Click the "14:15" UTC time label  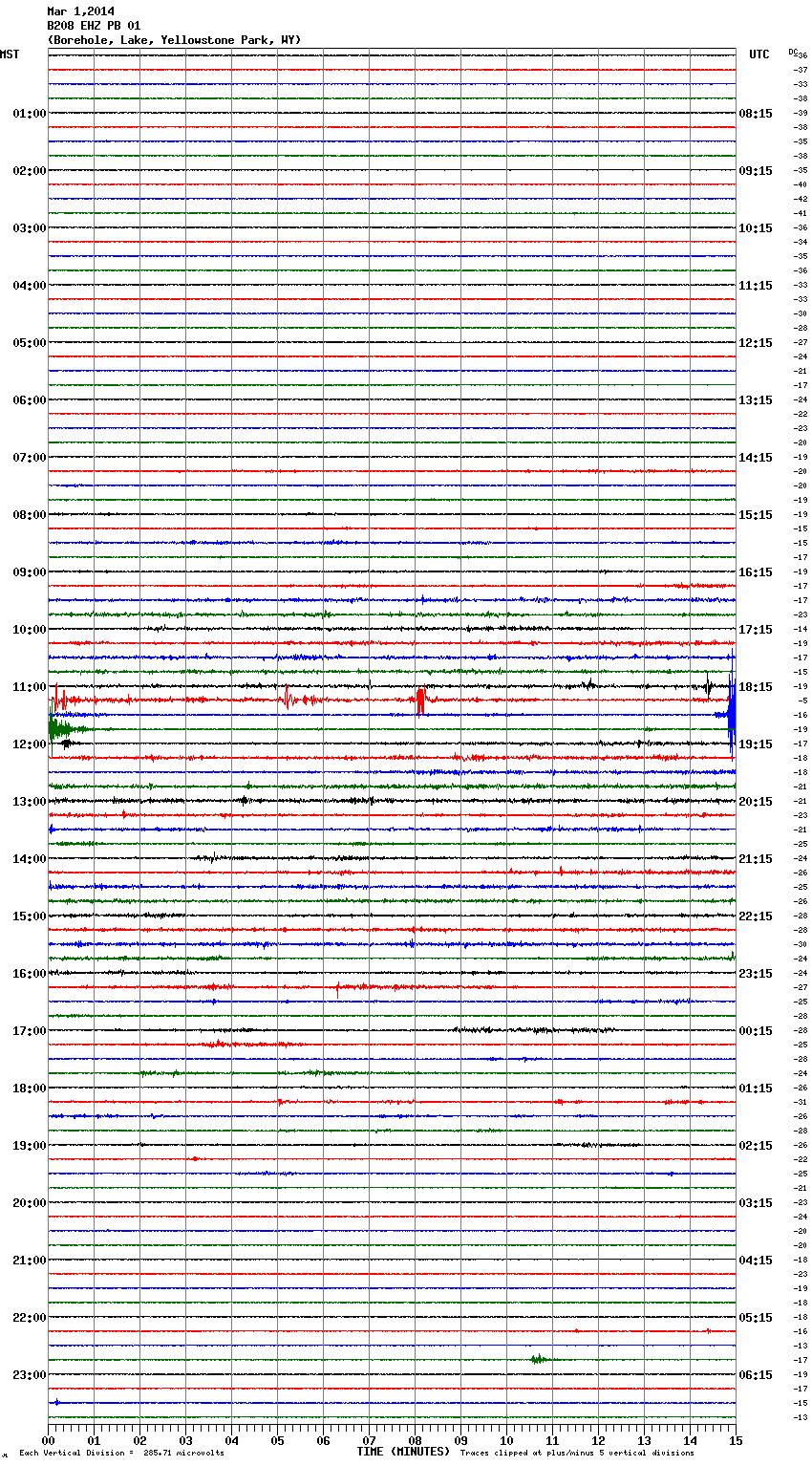point(756,458)
